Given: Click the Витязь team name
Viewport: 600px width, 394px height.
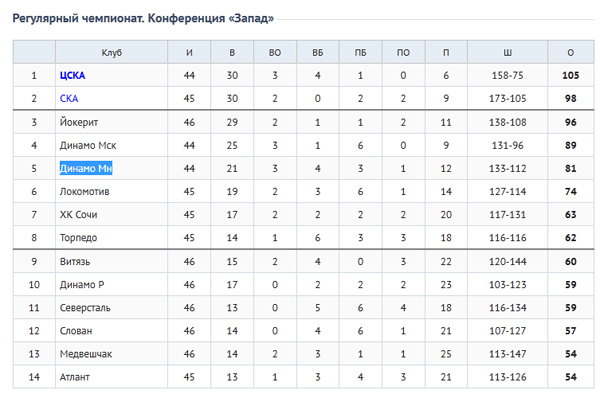Looking at the screenshot, I should click(75, 262).
